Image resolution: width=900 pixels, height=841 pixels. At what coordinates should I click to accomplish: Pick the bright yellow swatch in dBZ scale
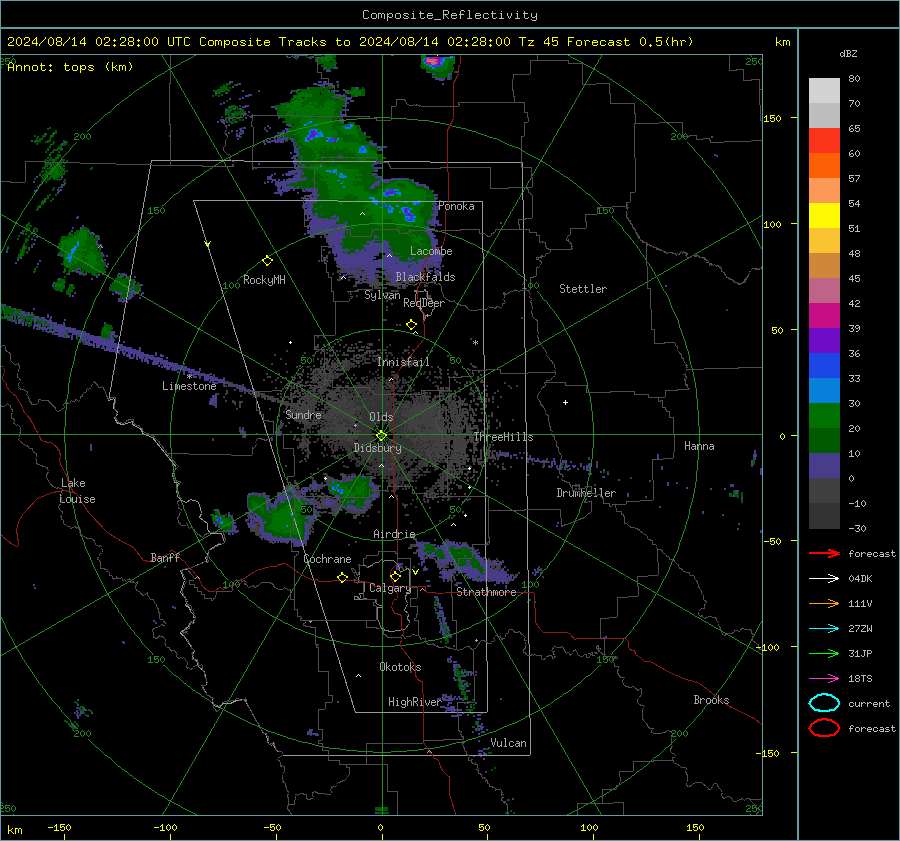tap(824, 216)
